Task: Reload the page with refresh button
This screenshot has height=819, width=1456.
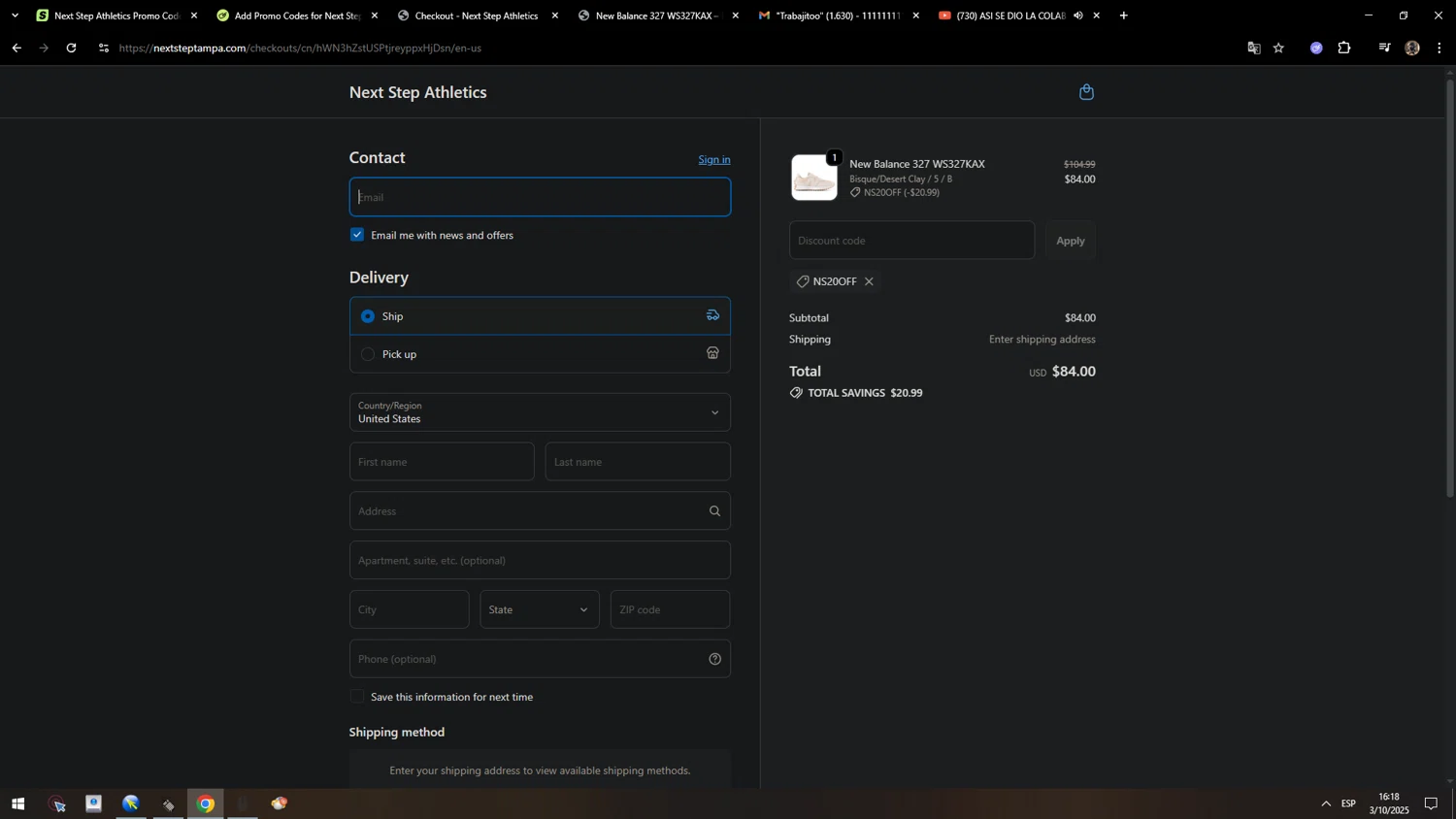Action: pos(71,48)
